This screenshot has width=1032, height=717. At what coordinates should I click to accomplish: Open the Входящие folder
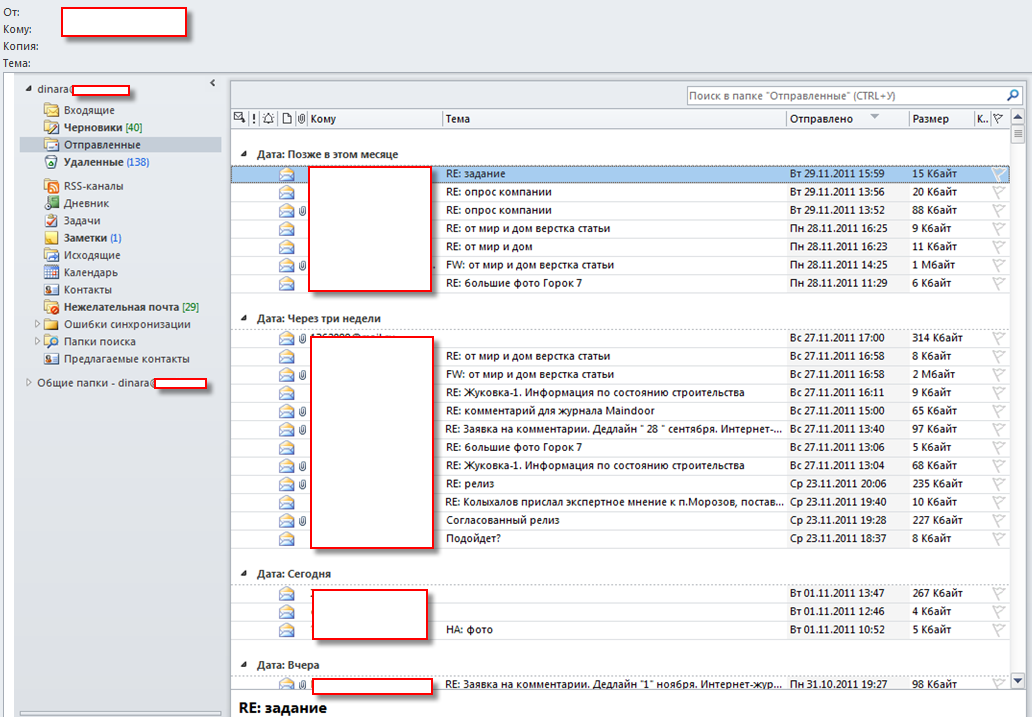(89, 110)
